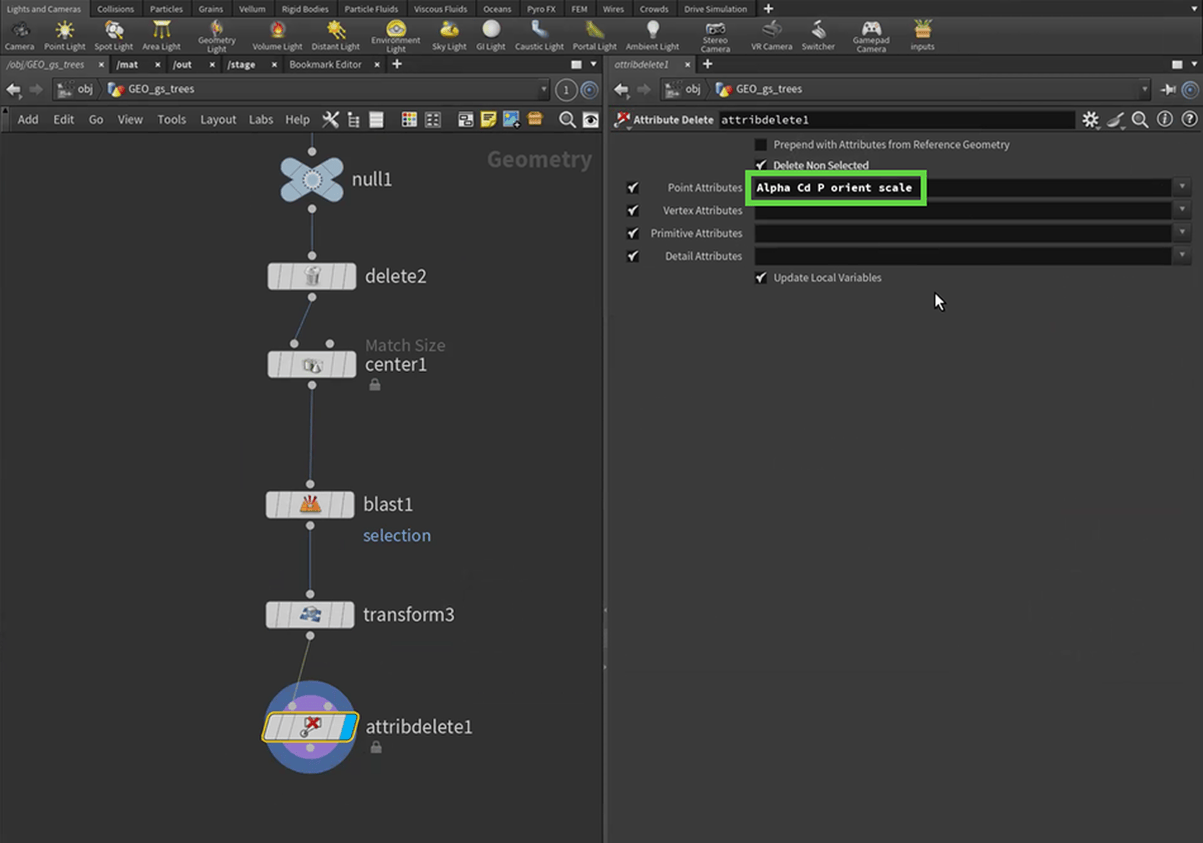Image resolution: width=1203 pixels, height=843 pixels.
Task: Open the parameter gear settings menu
Action: pyautogui.click(x=1090, y=120)
